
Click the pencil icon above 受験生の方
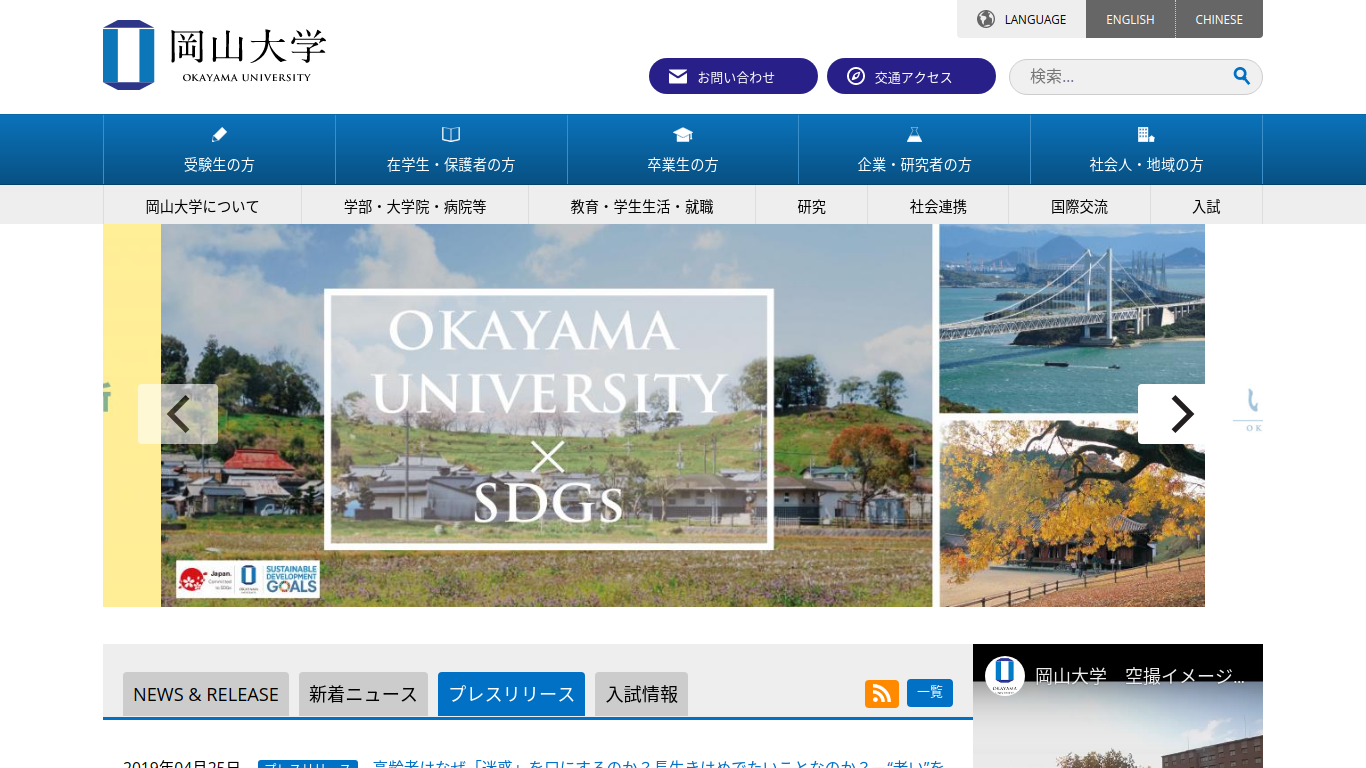click(x=219, y=135)
